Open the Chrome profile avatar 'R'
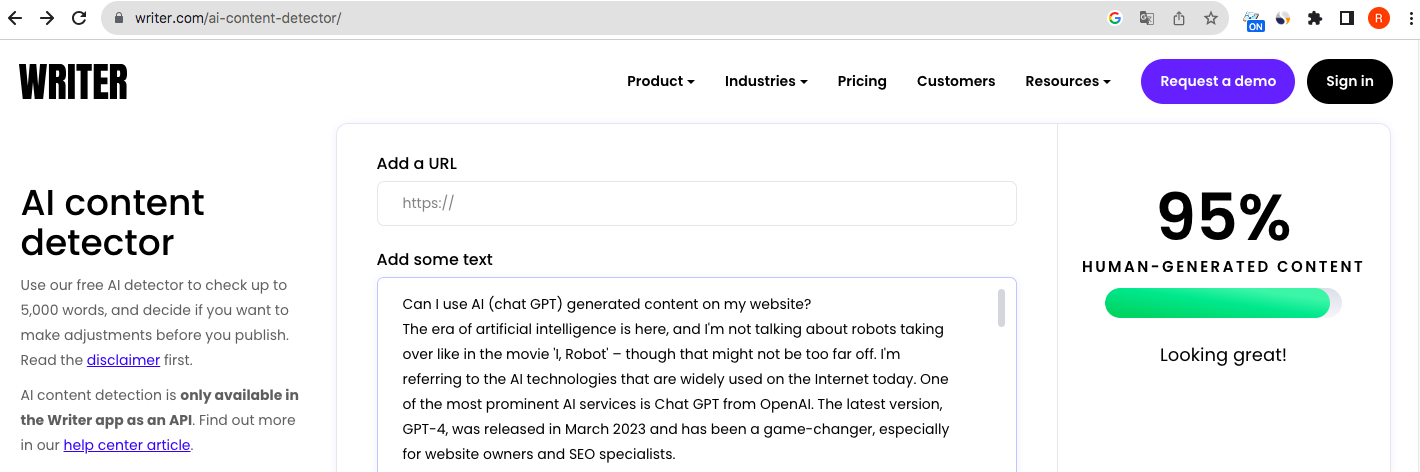The width and height of the screenshot is (1420, 472). pyautogui.click(x=1379, y=18)
